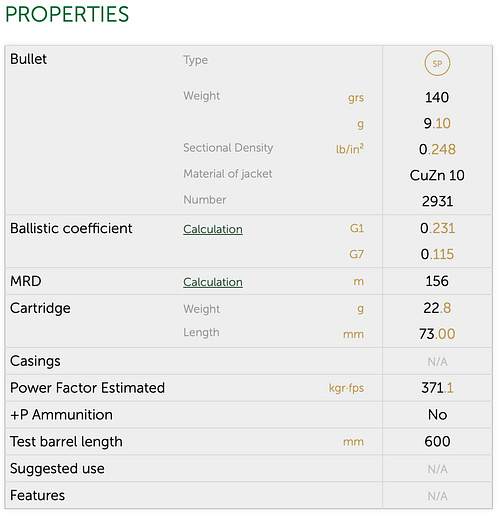The height and width of the screenshot is (520, 500).
Task: Click the Suggested use row label
Action: pos(57,469)
